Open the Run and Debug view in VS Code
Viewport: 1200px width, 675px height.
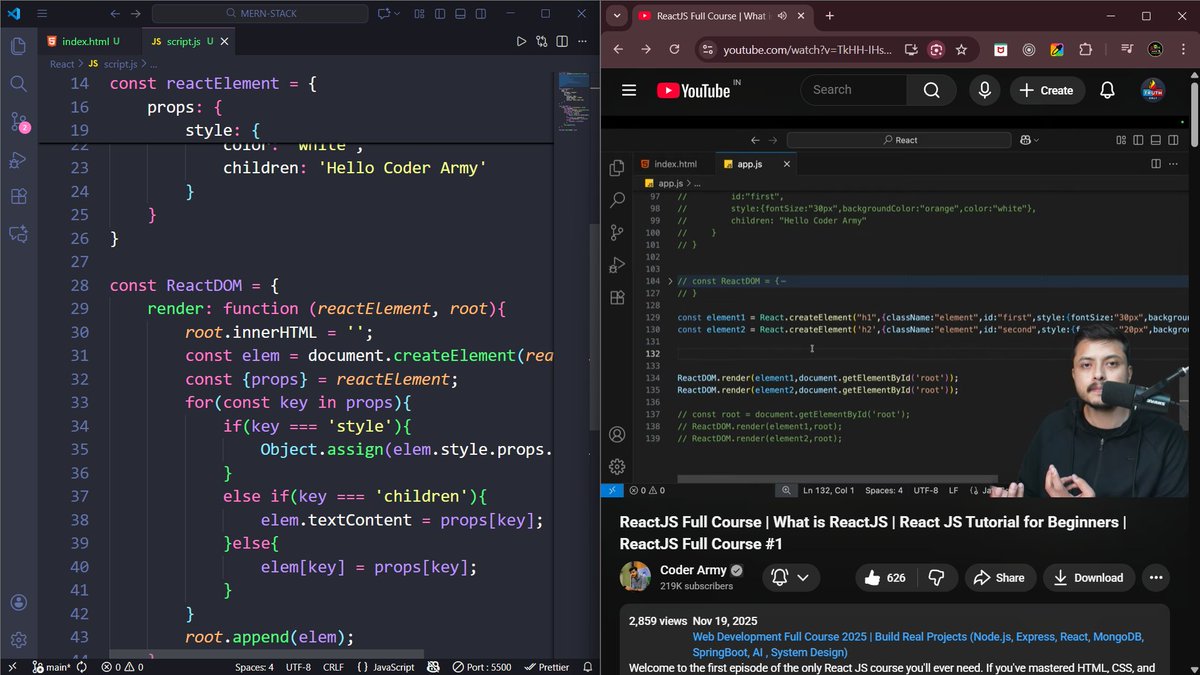click(x=18, y=159)
